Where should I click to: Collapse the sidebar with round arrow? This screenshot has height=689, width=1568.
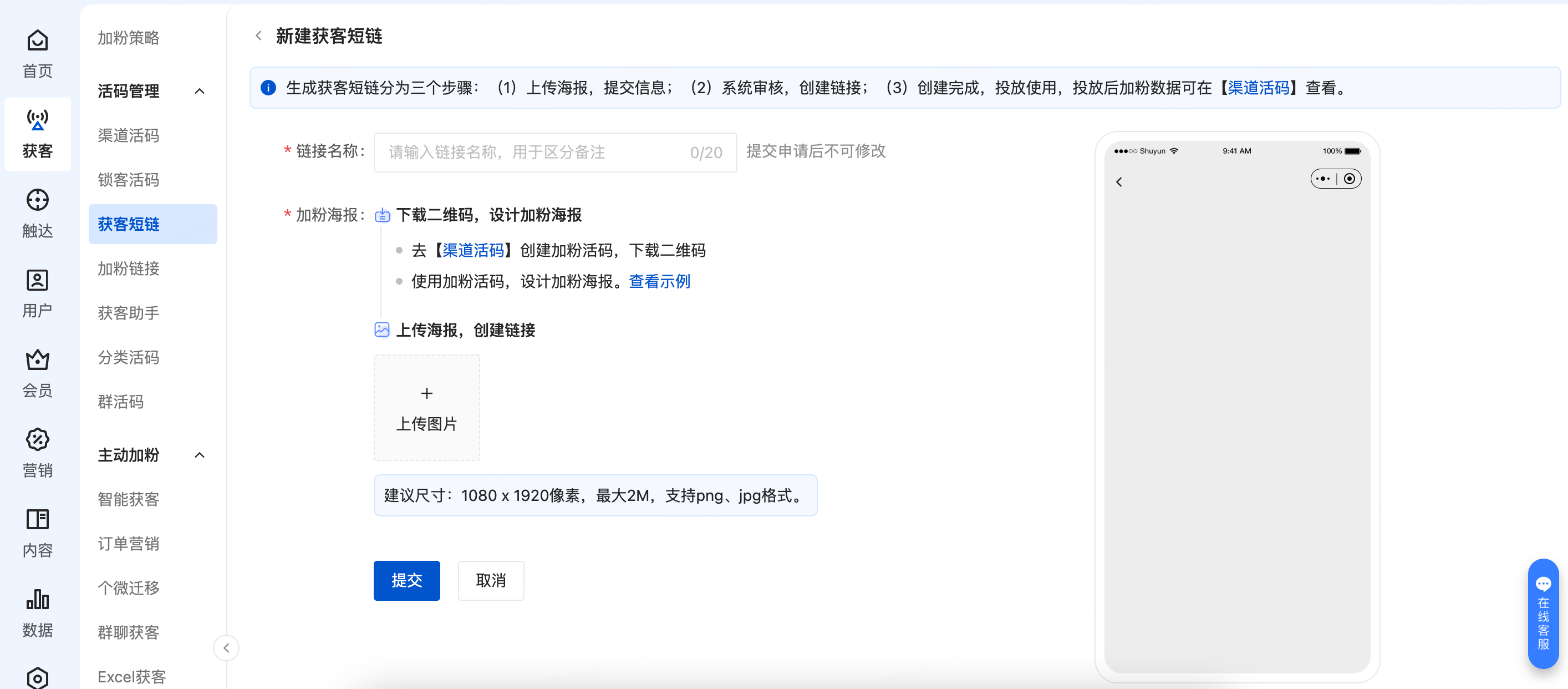coord(226,647)
